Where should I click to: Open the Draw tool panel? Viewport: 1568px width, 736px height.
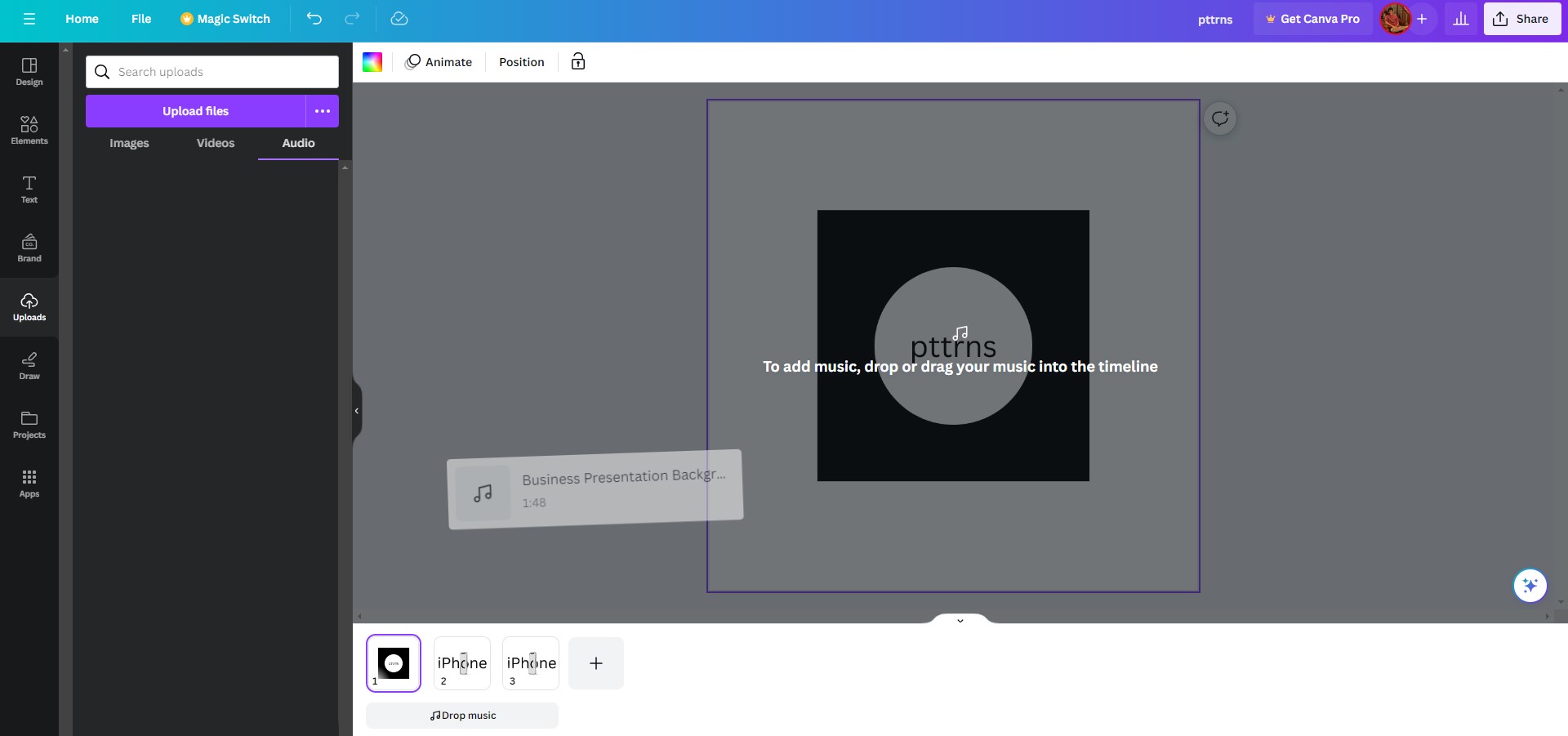(x=29, y=366)
